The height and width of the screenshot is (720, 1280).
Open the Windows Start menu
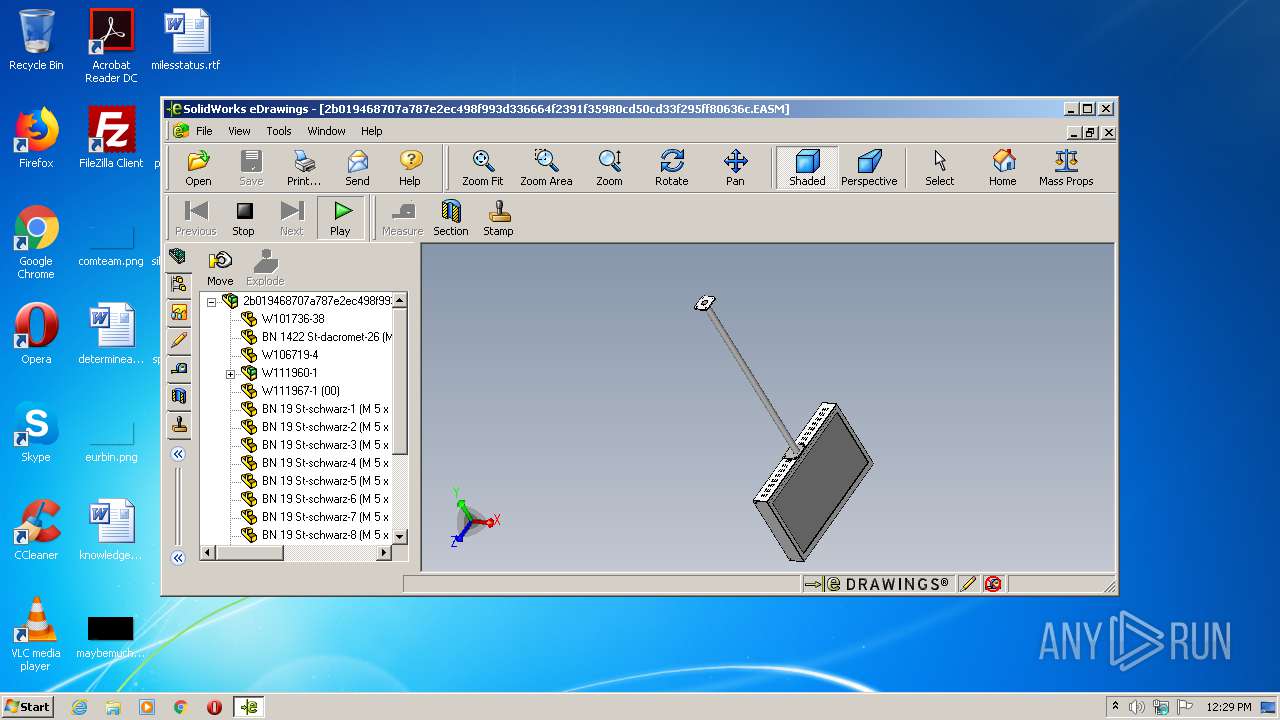pyautogui.click(x=27, y=706)
